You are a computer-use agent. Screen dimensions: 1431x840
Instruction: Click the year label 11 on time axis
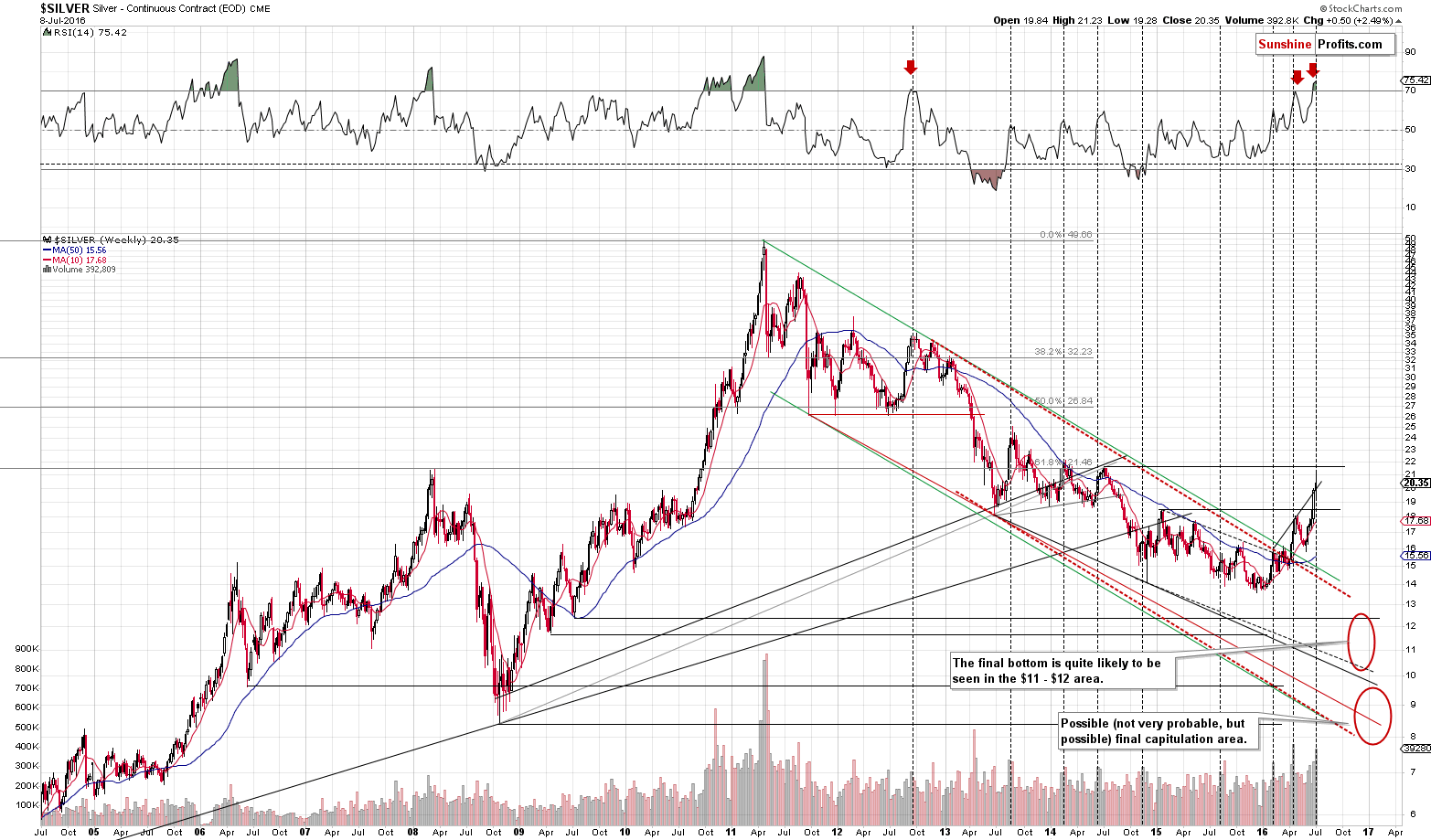731,832
